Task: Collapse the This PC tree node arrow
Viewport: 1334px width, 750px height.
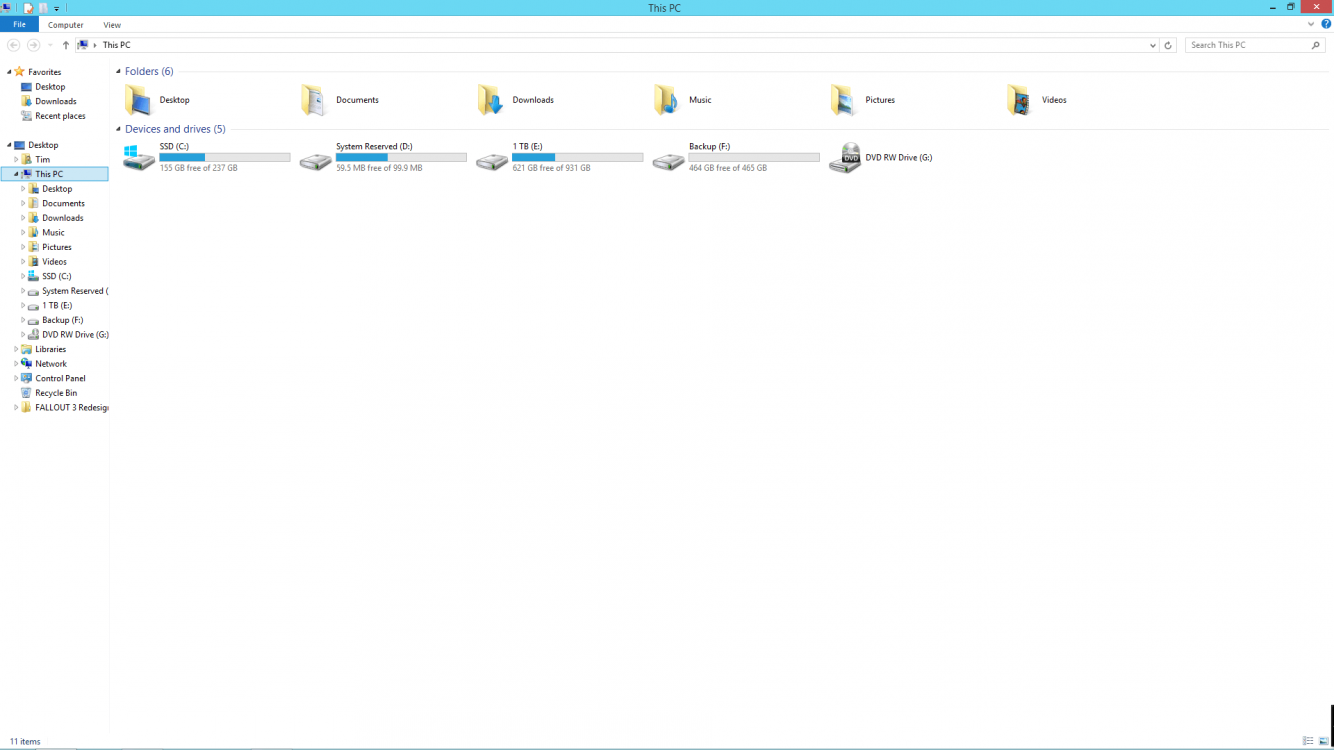Action: click(16, 174)
